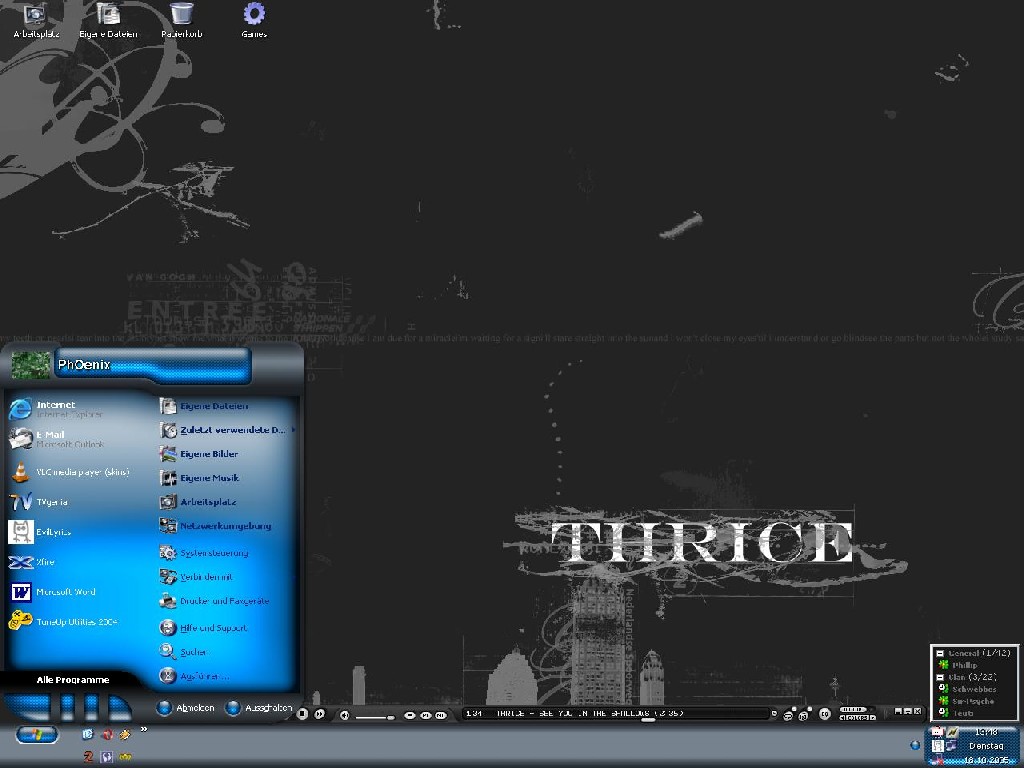
Task: Click the yellow-orange quick launch icon
Action: (125, 734)
